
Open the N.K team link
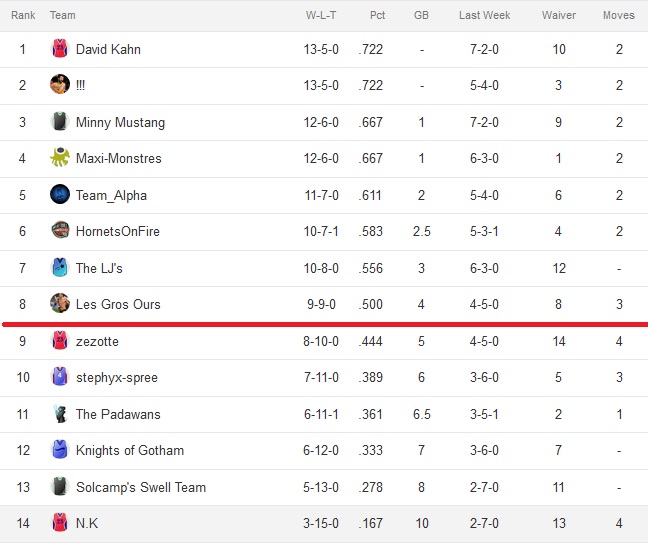click(87, 524)
